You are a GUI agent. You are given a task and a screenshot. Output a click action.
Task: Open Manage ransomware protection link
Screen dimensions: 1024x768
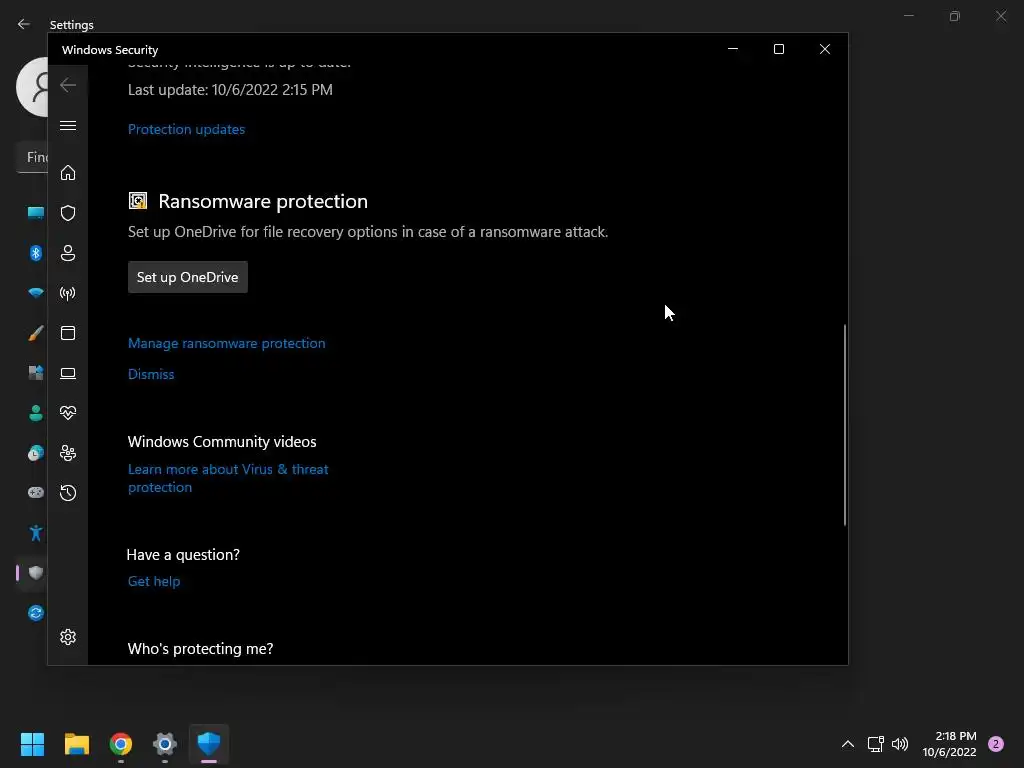(x=227, y=344)
